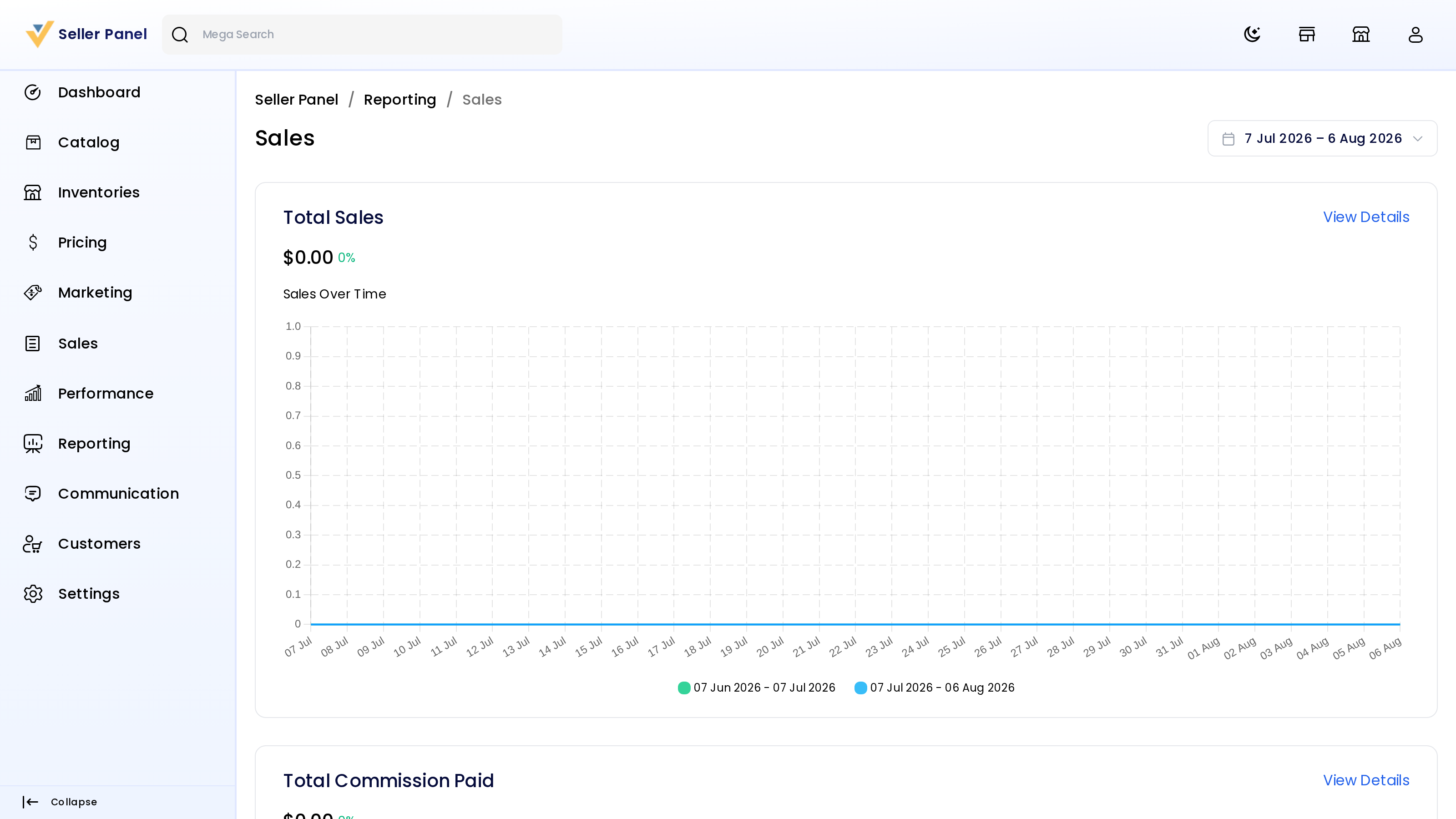This screenshot has height=819, width=1456.
Task: Click the Seller Panel header title
Action: point(102,34)
